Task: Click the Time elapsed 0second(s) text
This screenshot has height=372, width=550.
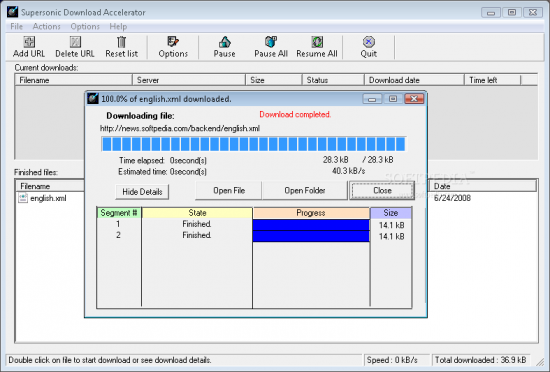Action: point(163,161)
